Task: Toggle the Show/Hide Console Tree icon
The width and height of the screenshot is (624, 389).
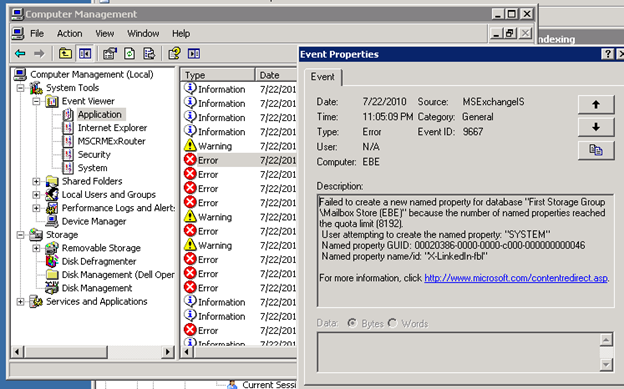Action: 85,53
